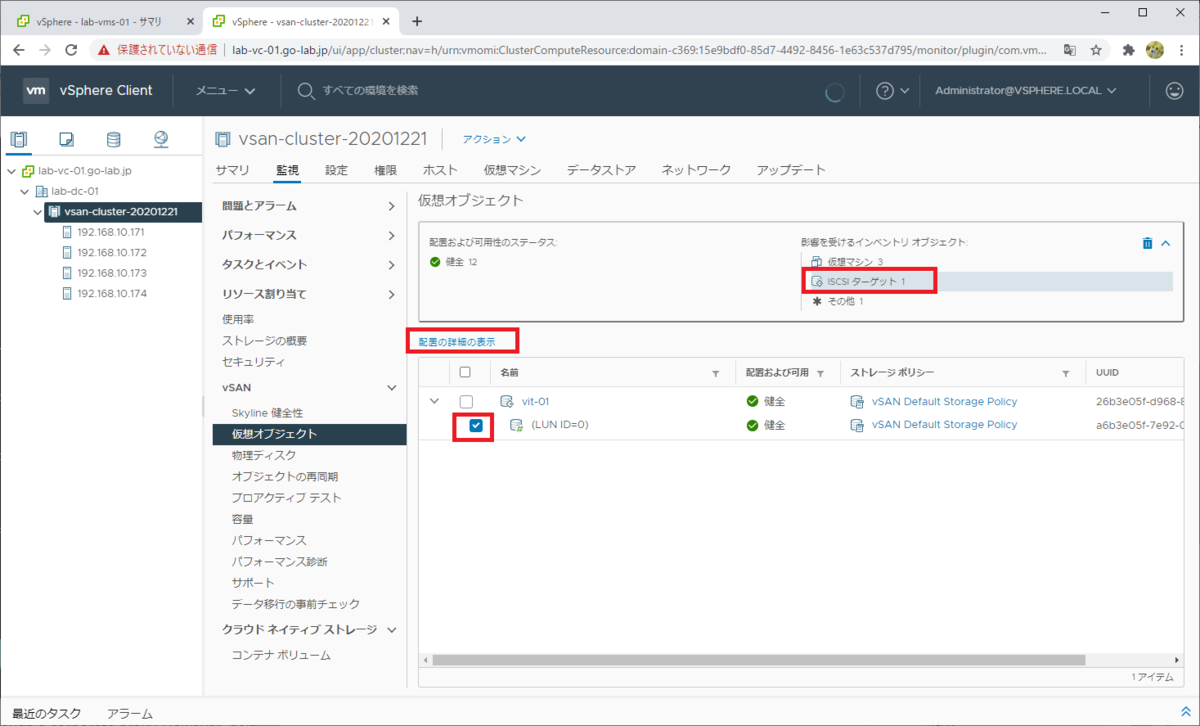Click the search field すべての環境を検索
Viewport: 1200px width, 726px height.
(370, 91)
